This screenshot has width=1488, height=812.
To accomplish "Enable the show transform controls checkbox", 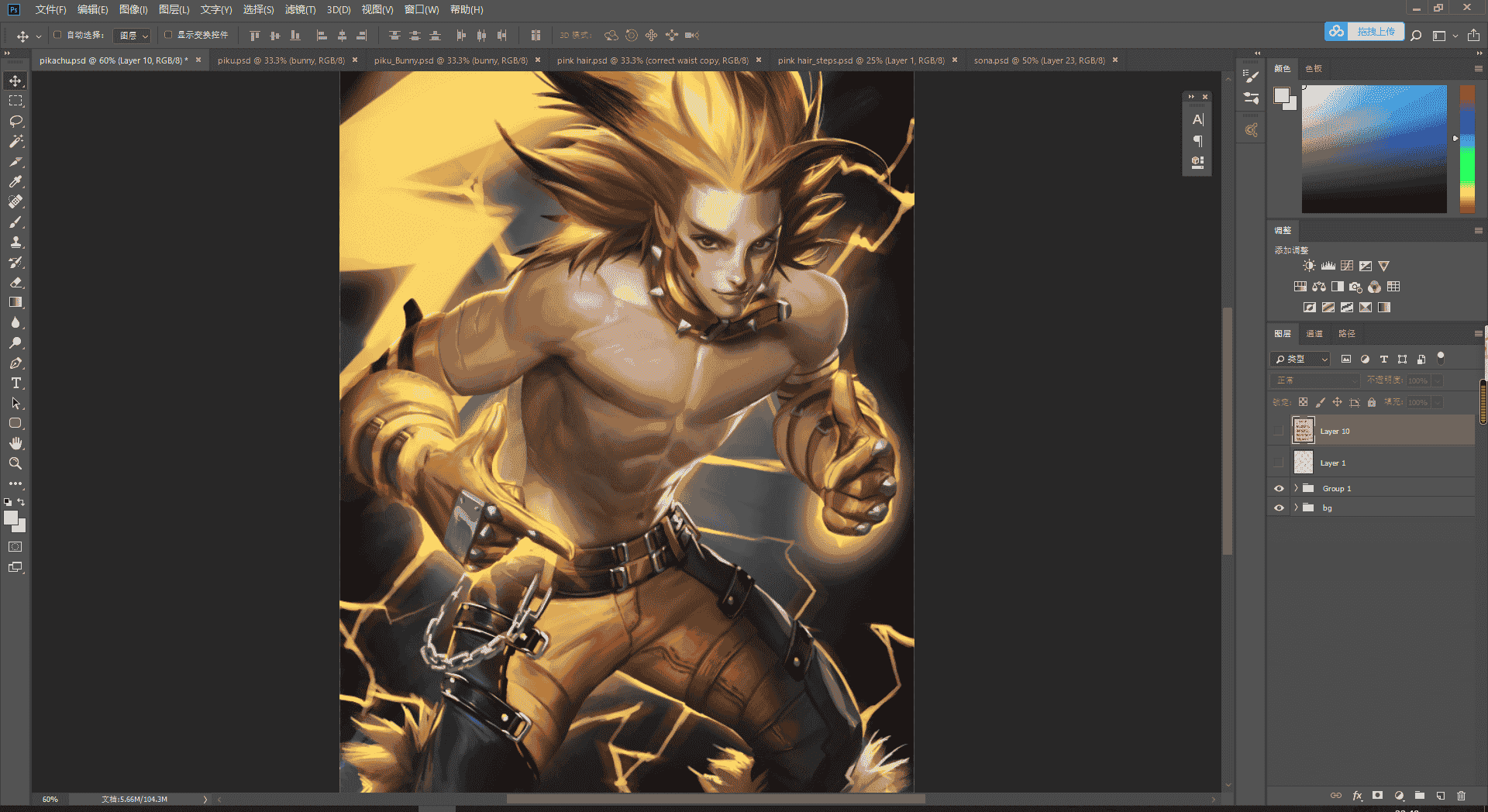I will point(168,35).
